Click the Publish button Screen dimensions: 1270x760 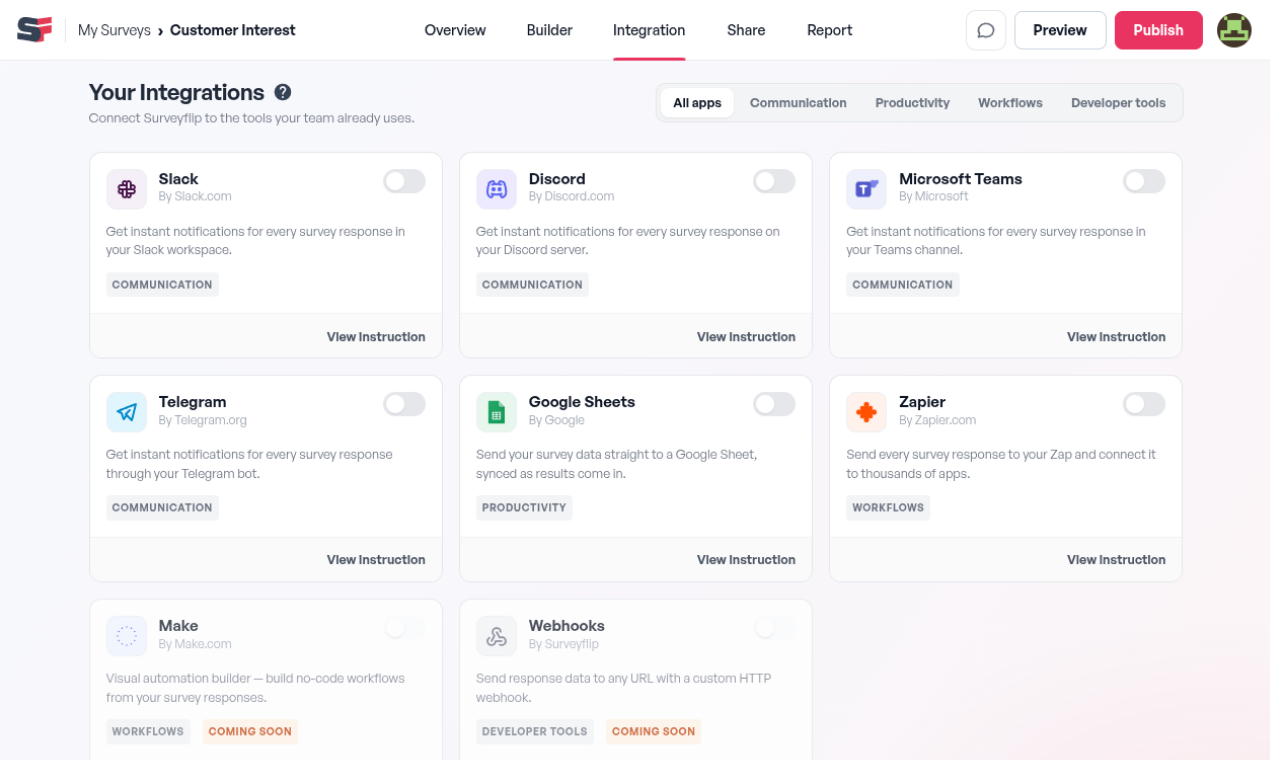[1158, 30]
